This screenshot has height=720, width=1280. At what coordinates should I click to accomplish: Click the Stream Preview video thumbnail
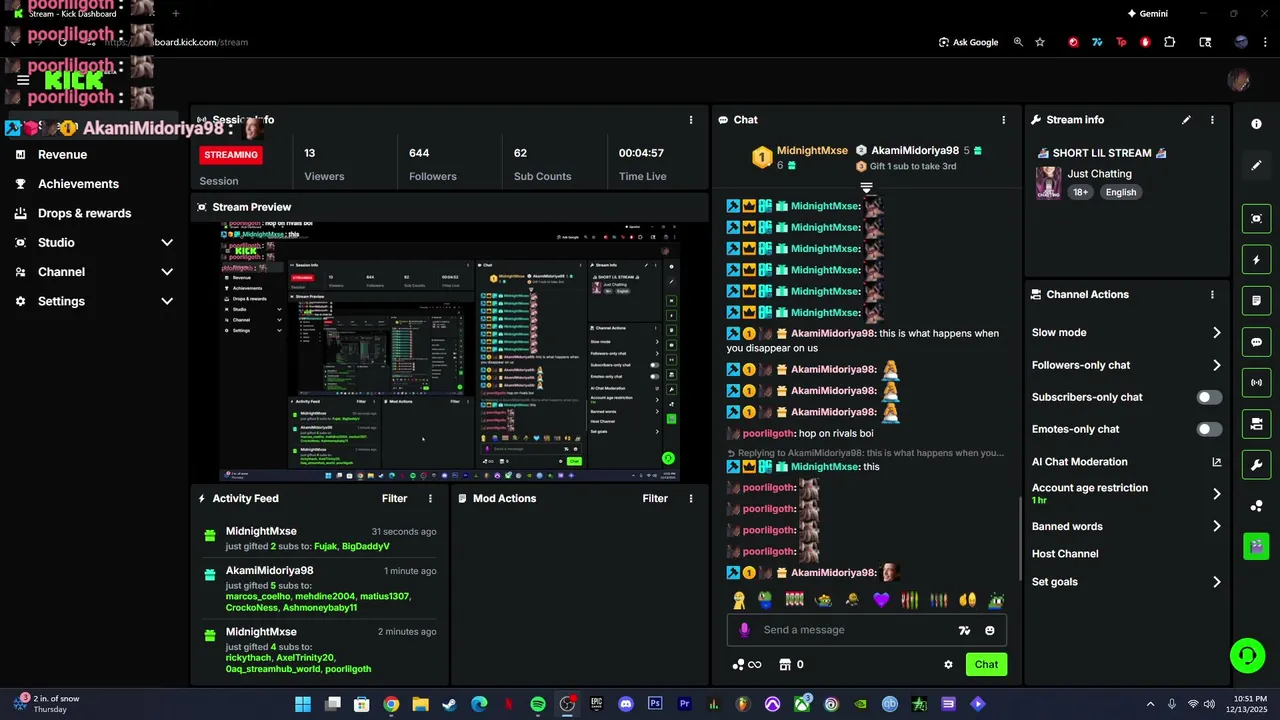coord(450,352)
